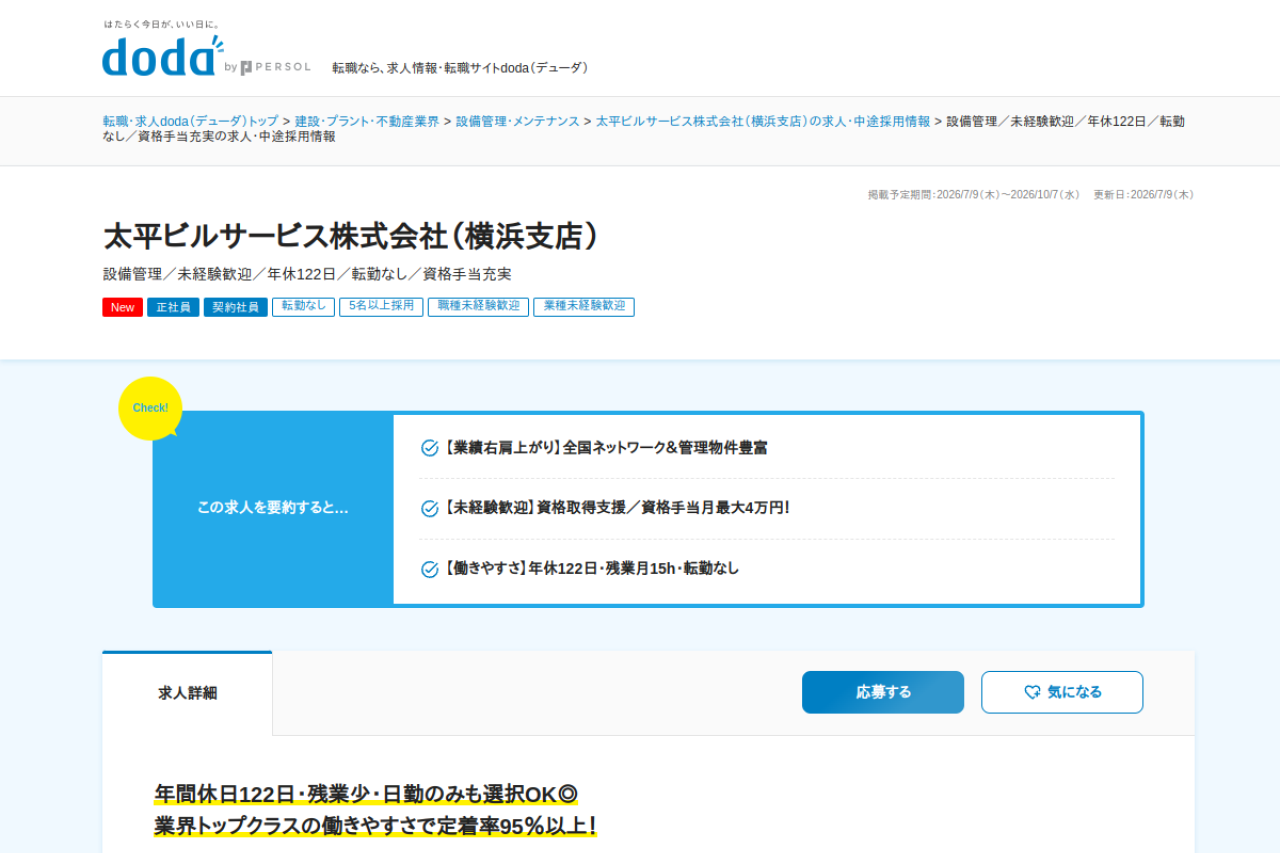
Task: Click the 更新日:2026/7/9 text
Action: point(1143,195)
